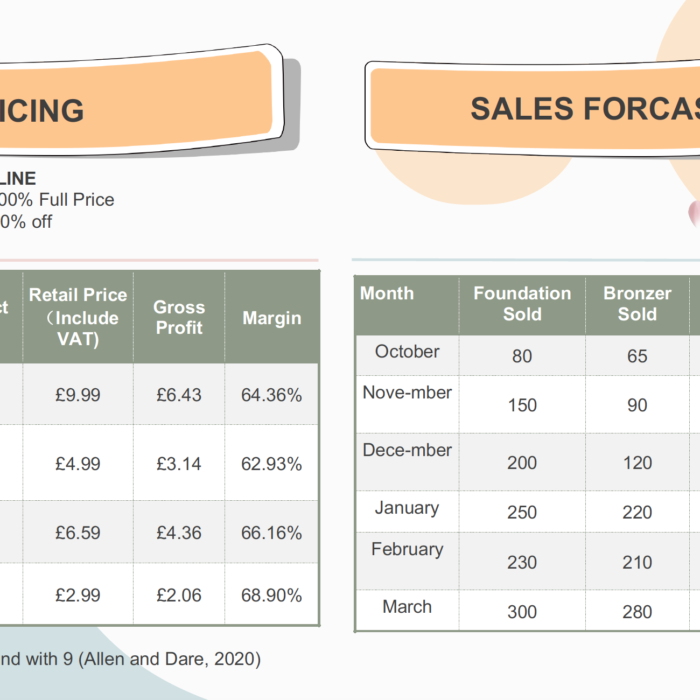
Task: Select the 300 foundation sold value
Action: 522,612
